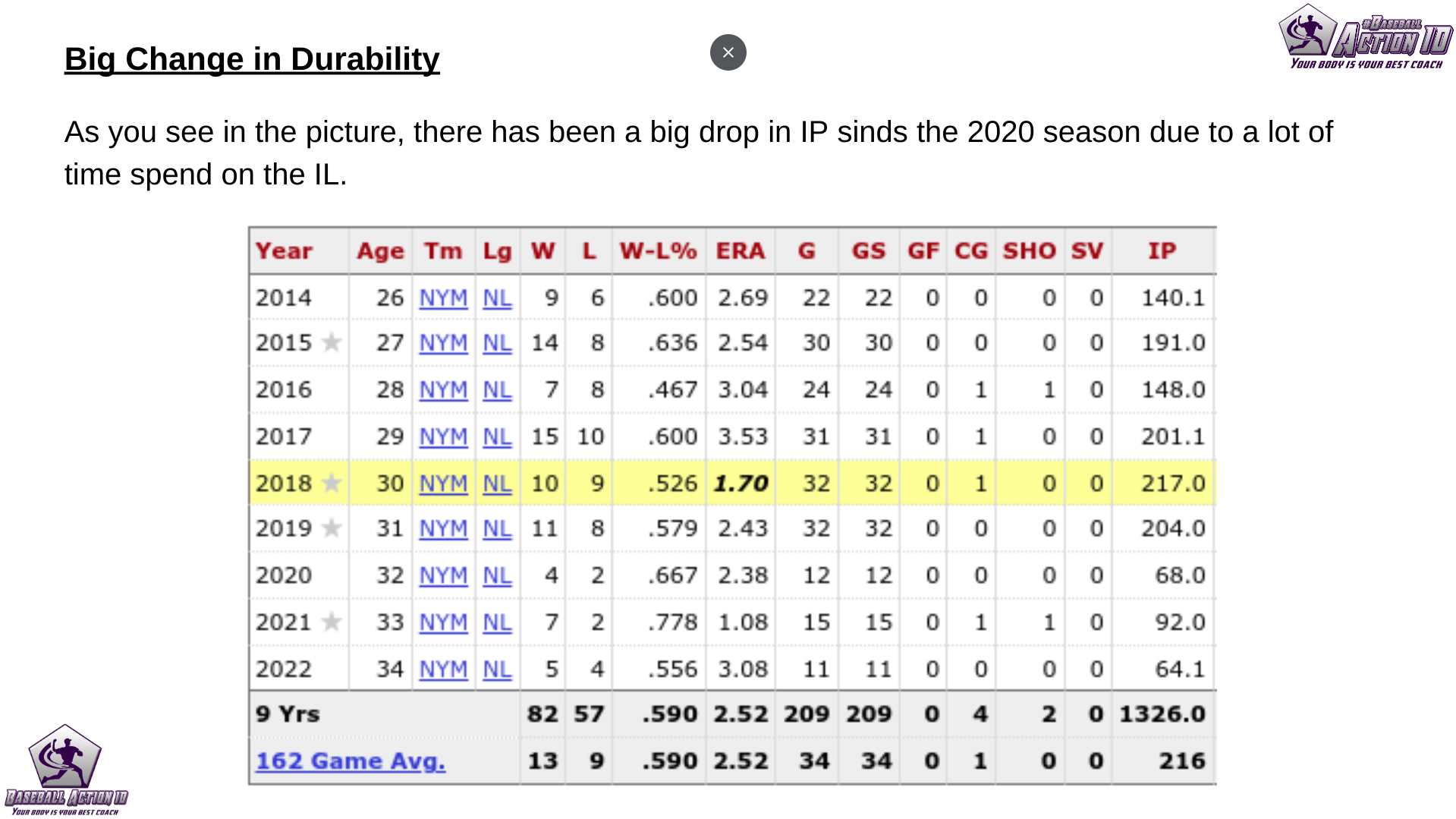Sort table by the ERA column header
This screenshot has width=1456, height=819.
point(740,251)
